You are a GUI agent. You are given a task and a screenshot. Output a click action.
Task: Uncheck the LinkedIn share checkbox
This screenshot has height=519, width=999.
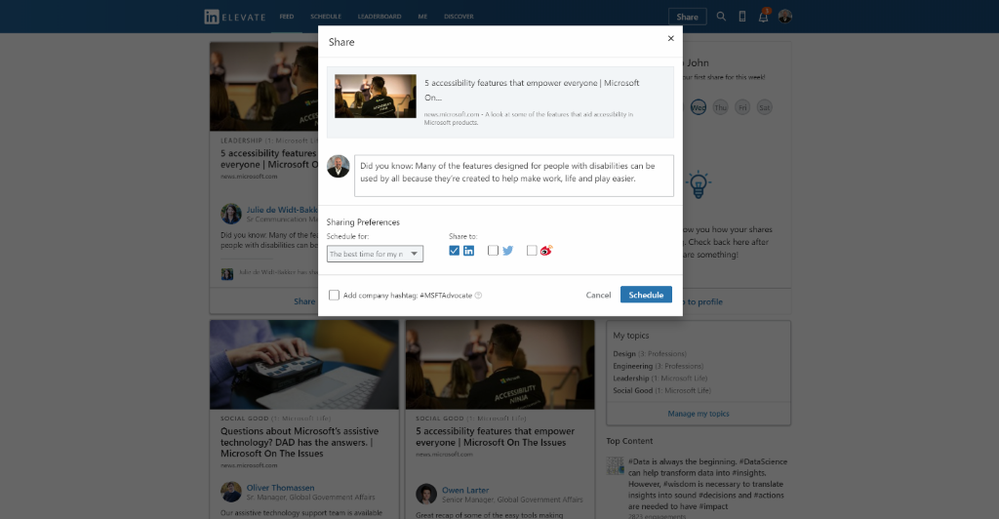tap(454, 251)
